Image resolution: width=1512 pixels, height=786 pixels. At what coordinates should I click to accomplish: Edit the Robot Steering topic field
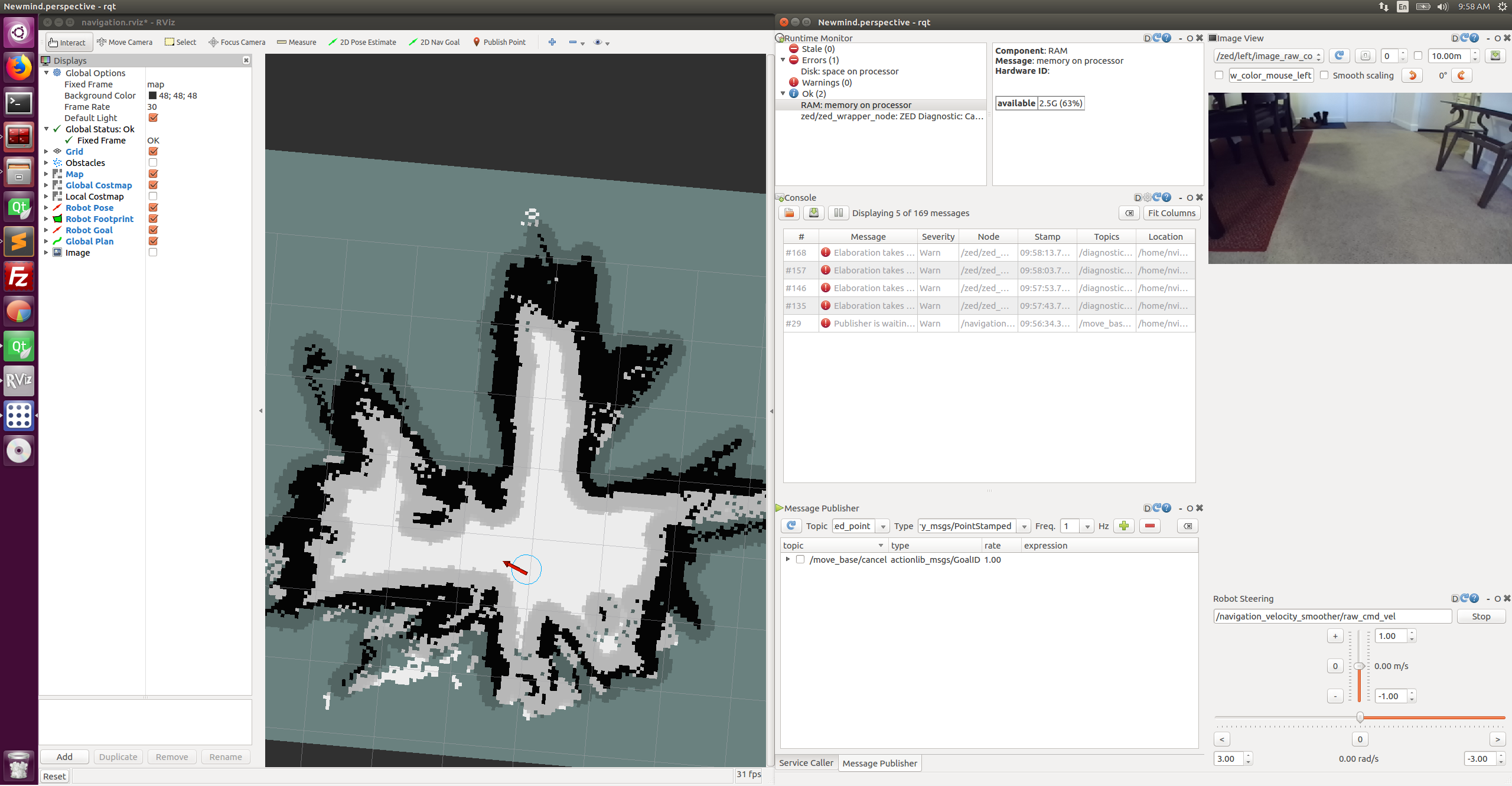1332,617
